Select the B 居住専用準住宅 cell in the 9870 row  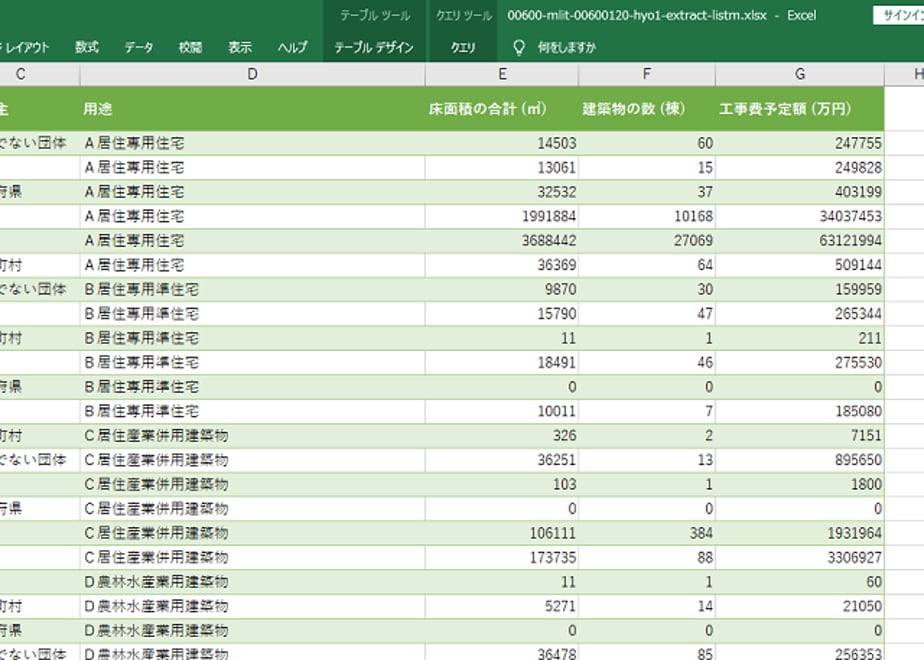(x=252, y=289)
